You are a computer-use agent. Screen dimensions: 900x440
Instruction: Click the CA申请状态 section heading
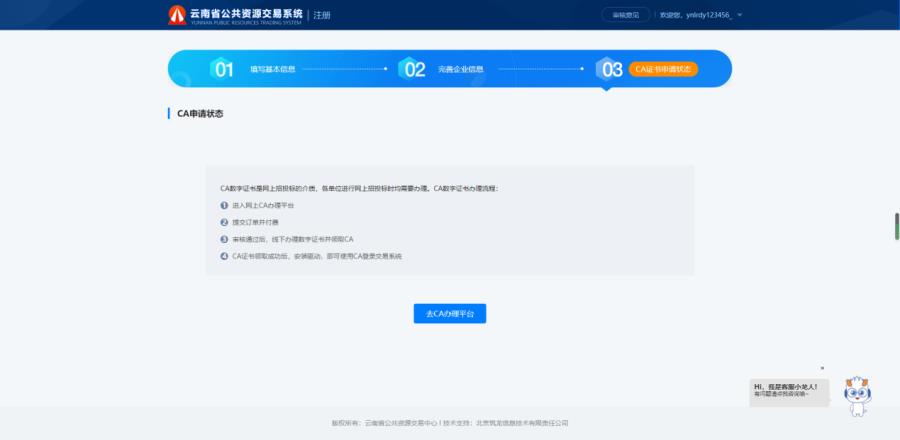(200, 114)
